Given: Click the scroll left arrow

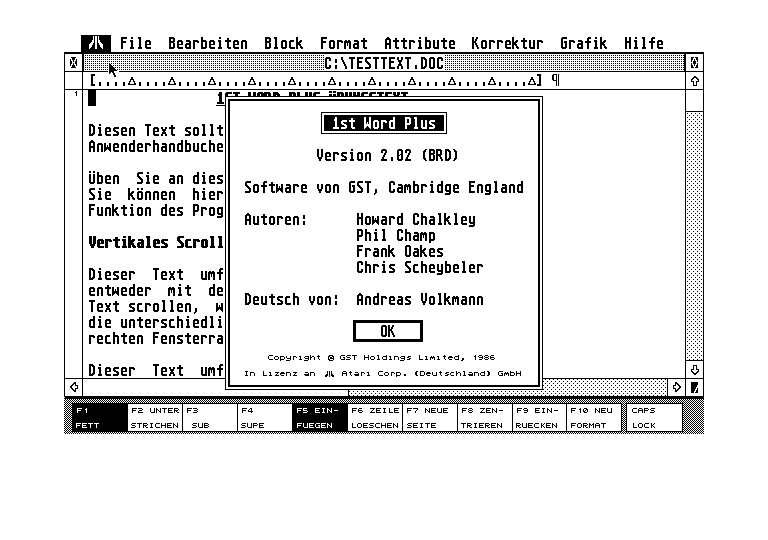Looking at the screenshot, I should 74,387.
